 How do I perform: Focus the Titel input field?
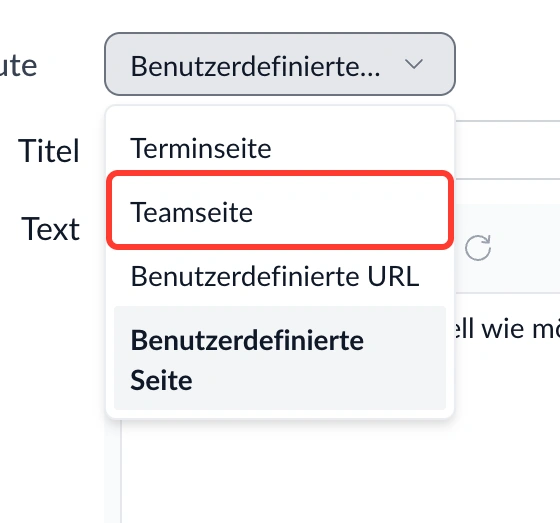(507, 150)
